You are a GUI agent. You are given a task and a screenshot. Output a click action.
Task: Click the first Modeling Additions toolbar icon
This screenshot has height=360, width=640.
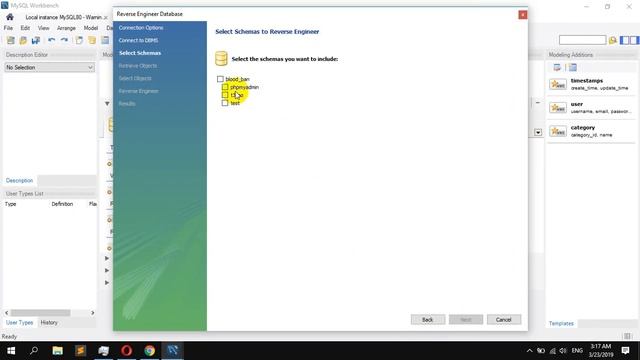point(557,67)
